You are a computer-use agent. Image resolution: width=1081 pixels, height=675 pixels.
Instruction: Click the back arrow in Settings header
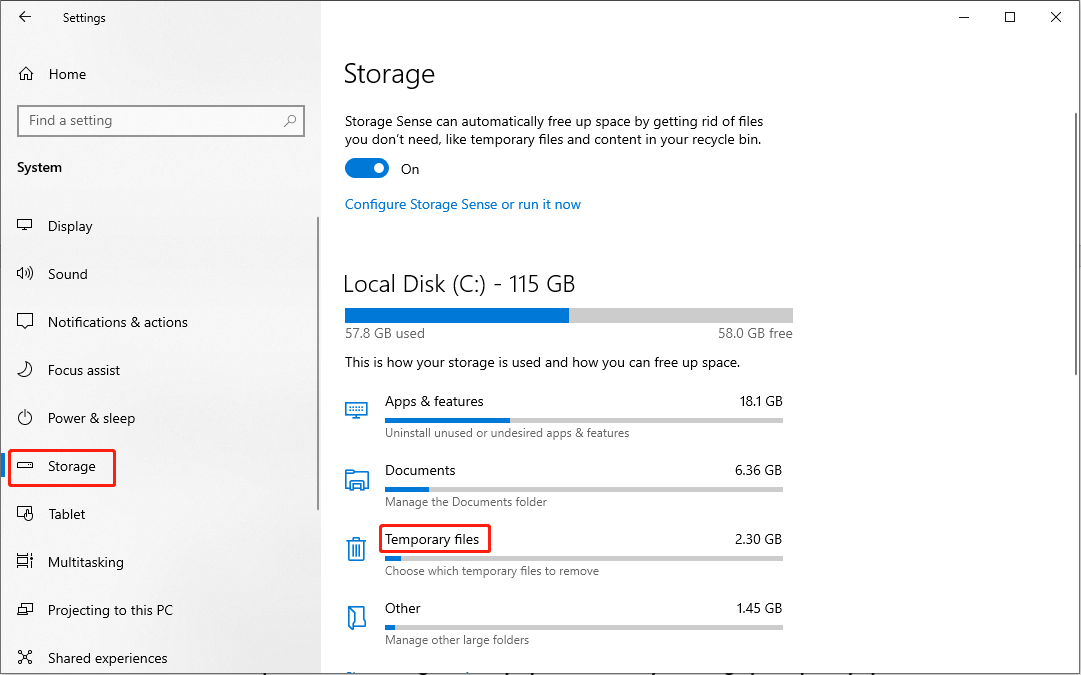click(25, 17)
